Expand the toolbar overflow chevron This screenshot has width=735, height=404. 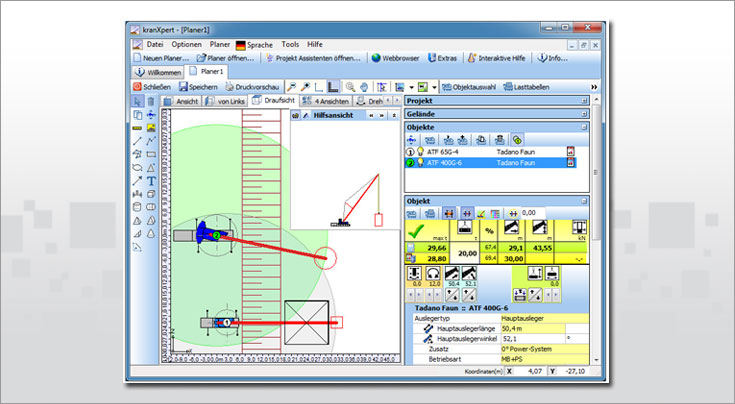click(594, 87)
